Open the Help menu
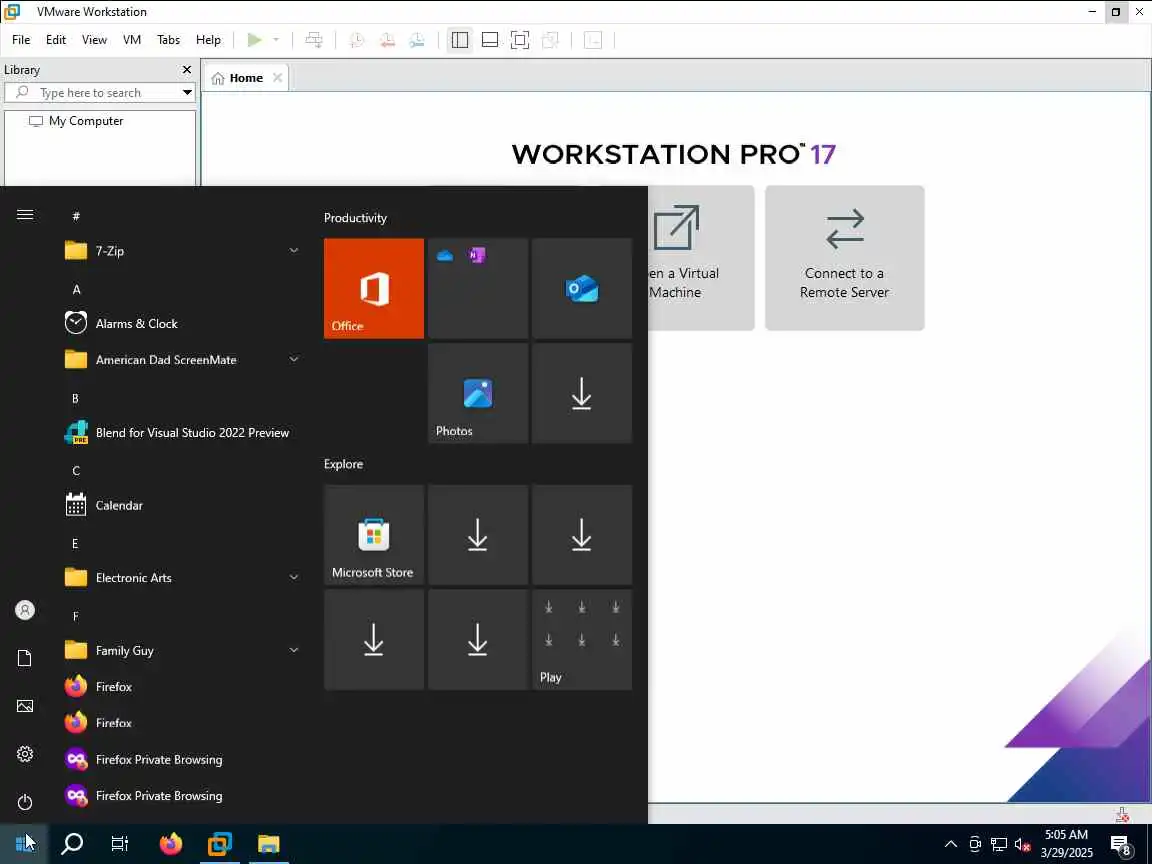Screen dimensions: 1152x864 pos(208,40)
